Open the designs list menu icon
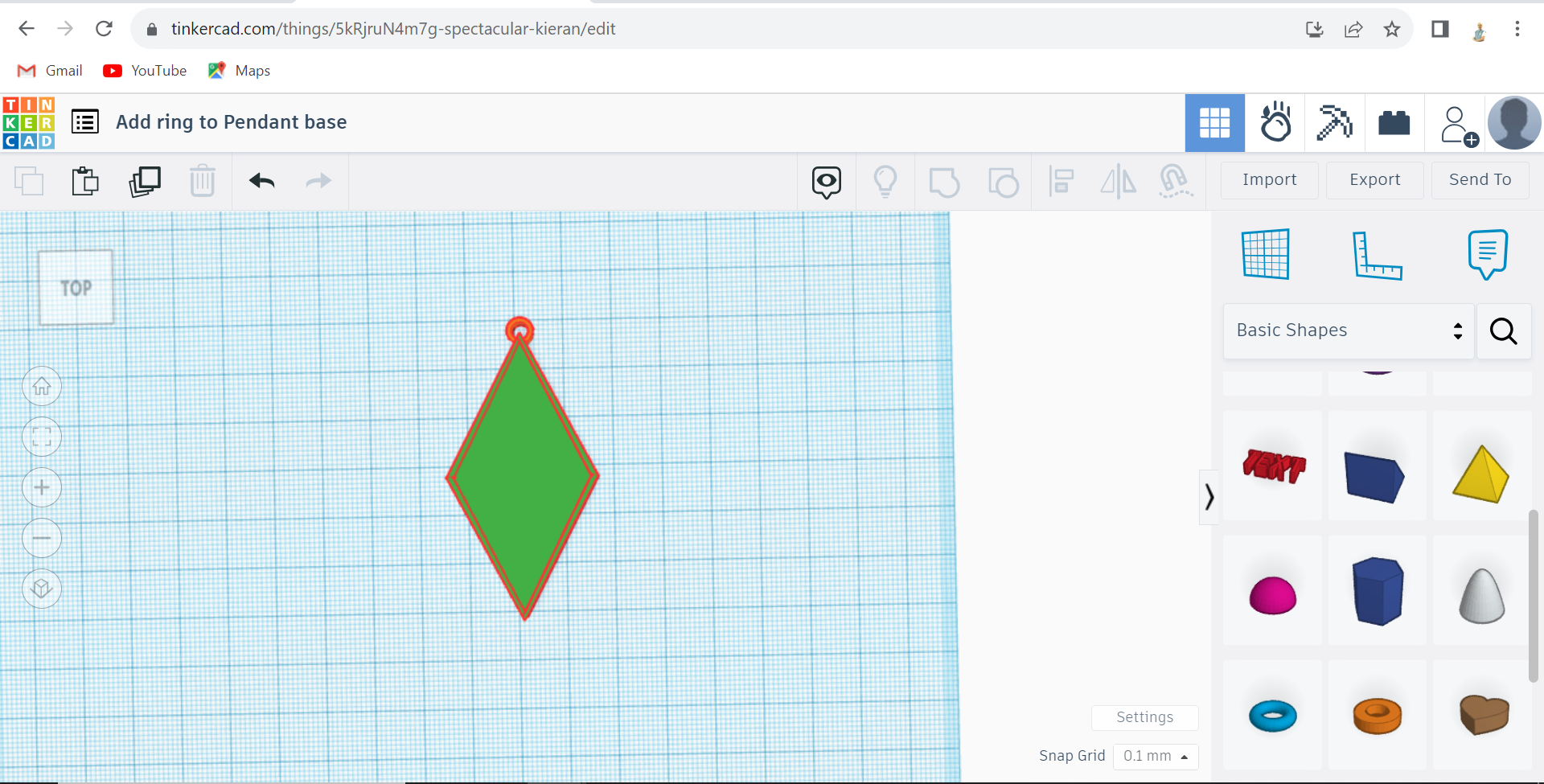This screenshot has width=1544, height=784. pyautogui.click(x=85, y=122)
